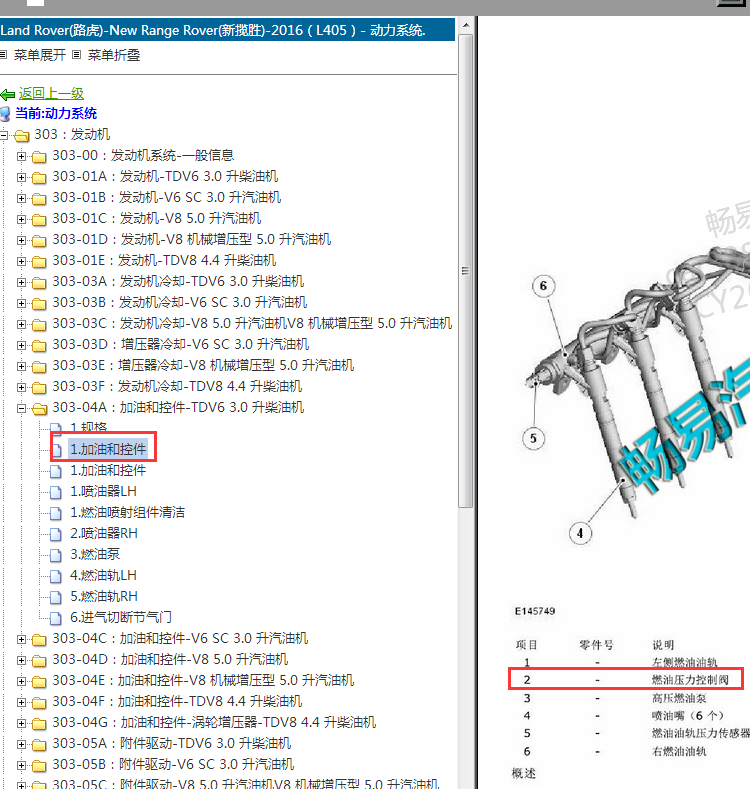The height and width of the screenshot is (789, 750).
Task: Click document icon beside 3.燃油泵
Action: click(x=56, y=555)
